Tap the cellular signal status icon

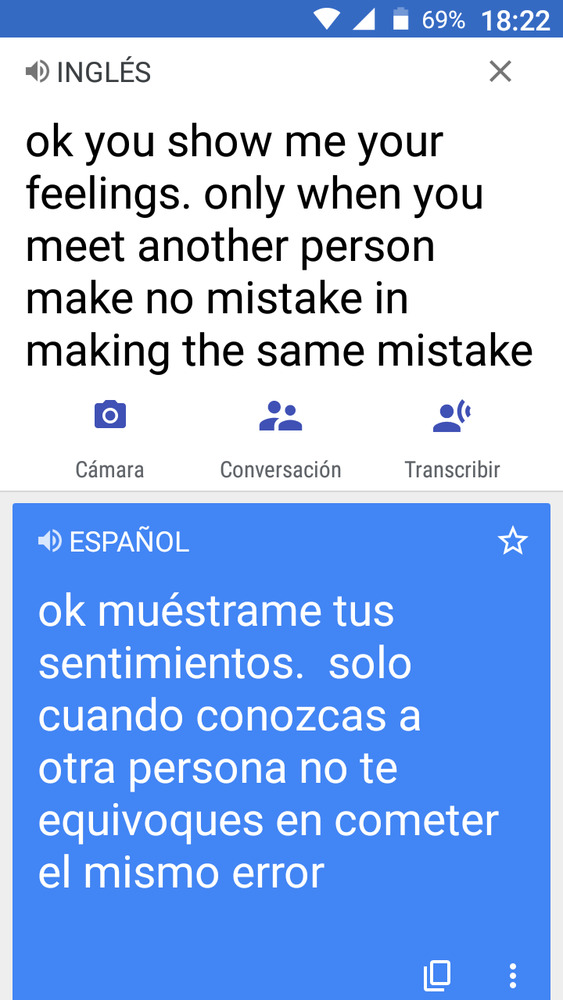click(x=363, y=19)
